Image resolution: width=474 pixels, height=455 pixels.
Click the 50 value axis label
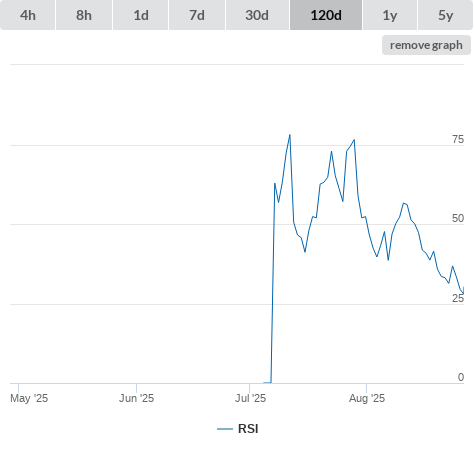pyautogui.click(x=458, y=218)
